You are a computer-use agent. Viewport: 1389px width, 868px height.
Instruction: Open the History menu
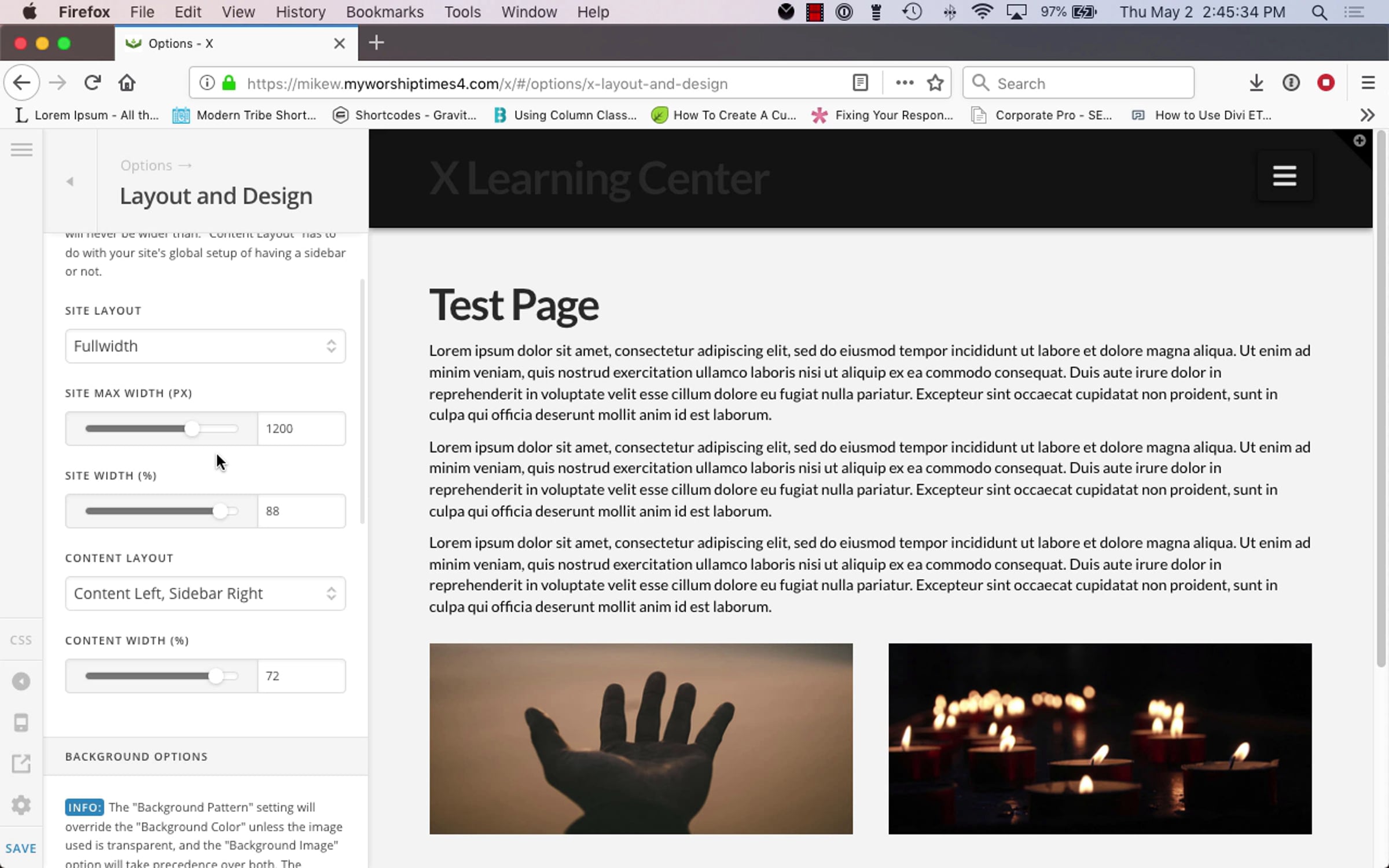[300, 12]
